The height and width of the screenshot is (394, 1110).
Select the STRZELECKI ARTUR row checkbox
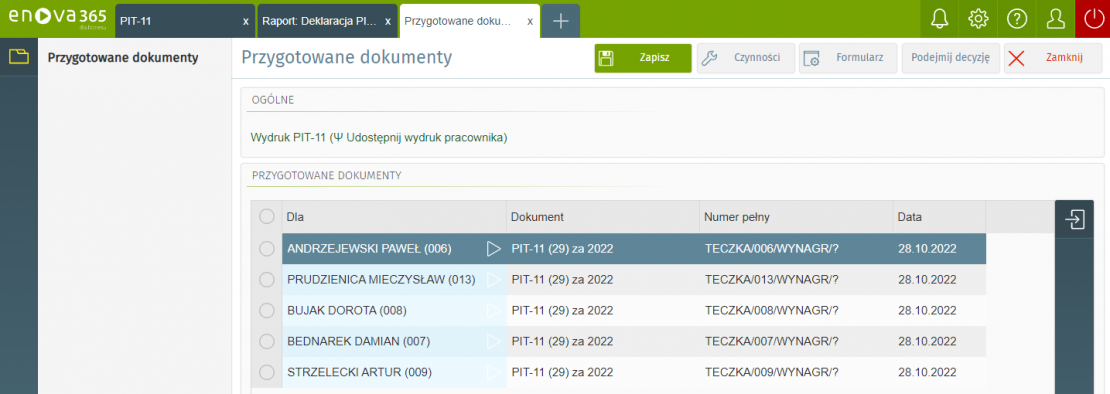pyautogui.click(x=267, y=371)
